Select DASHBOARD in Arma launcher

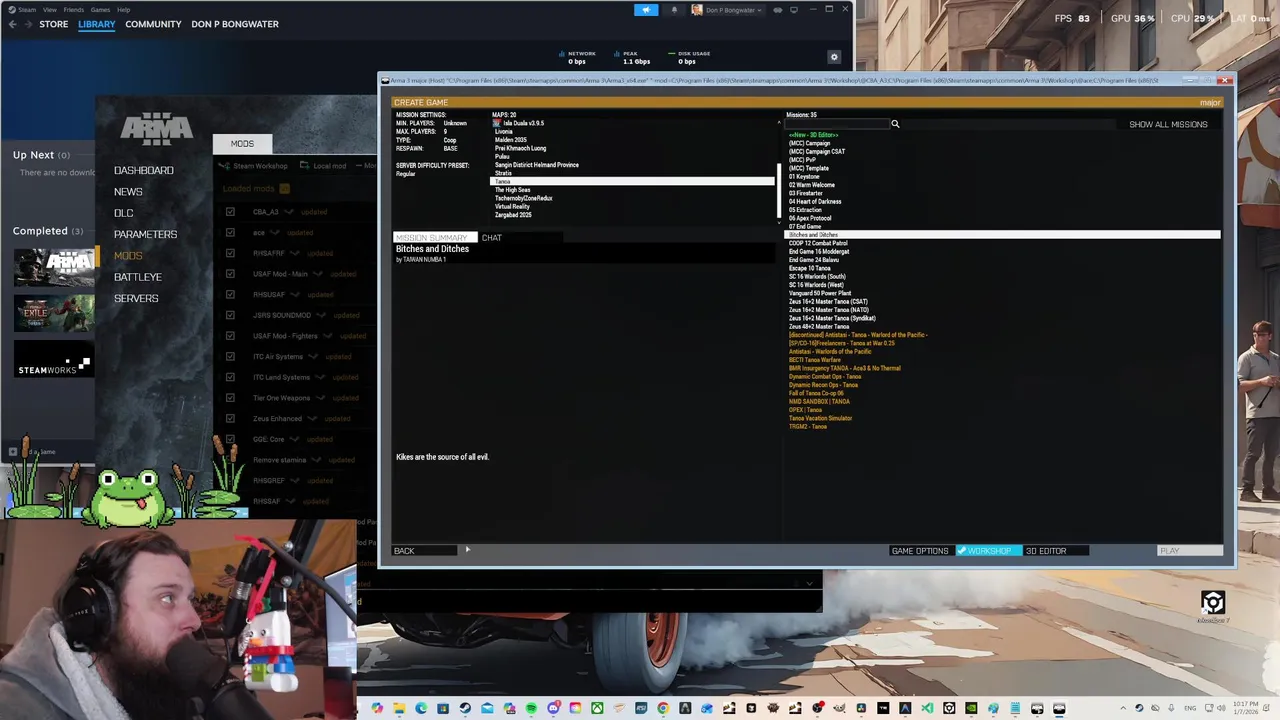click(143, 170)
